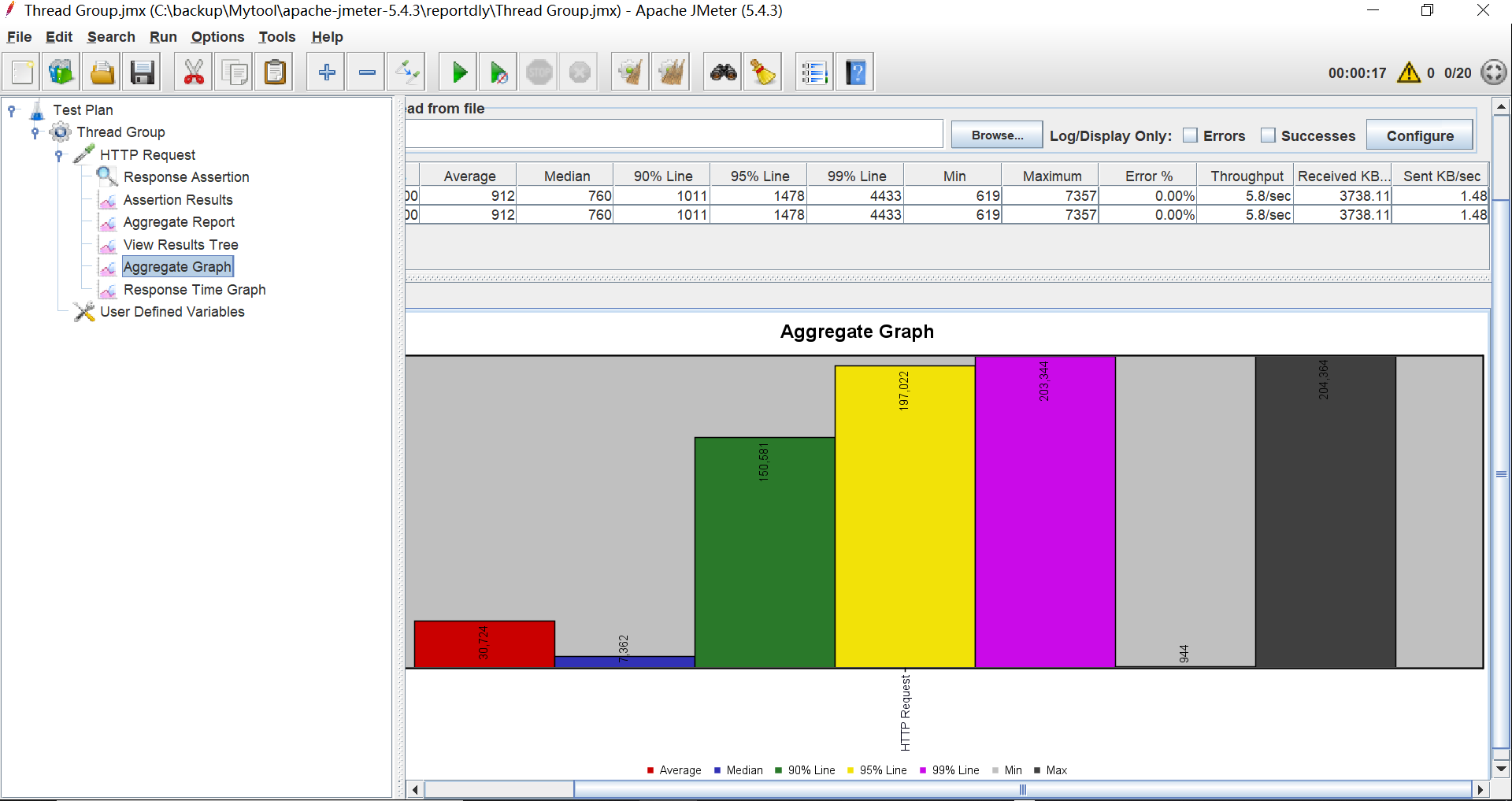Viewport: 1512px width, 801px height.
Task: Click the Cut scissors icon
Action: click(x=194, y=72)
